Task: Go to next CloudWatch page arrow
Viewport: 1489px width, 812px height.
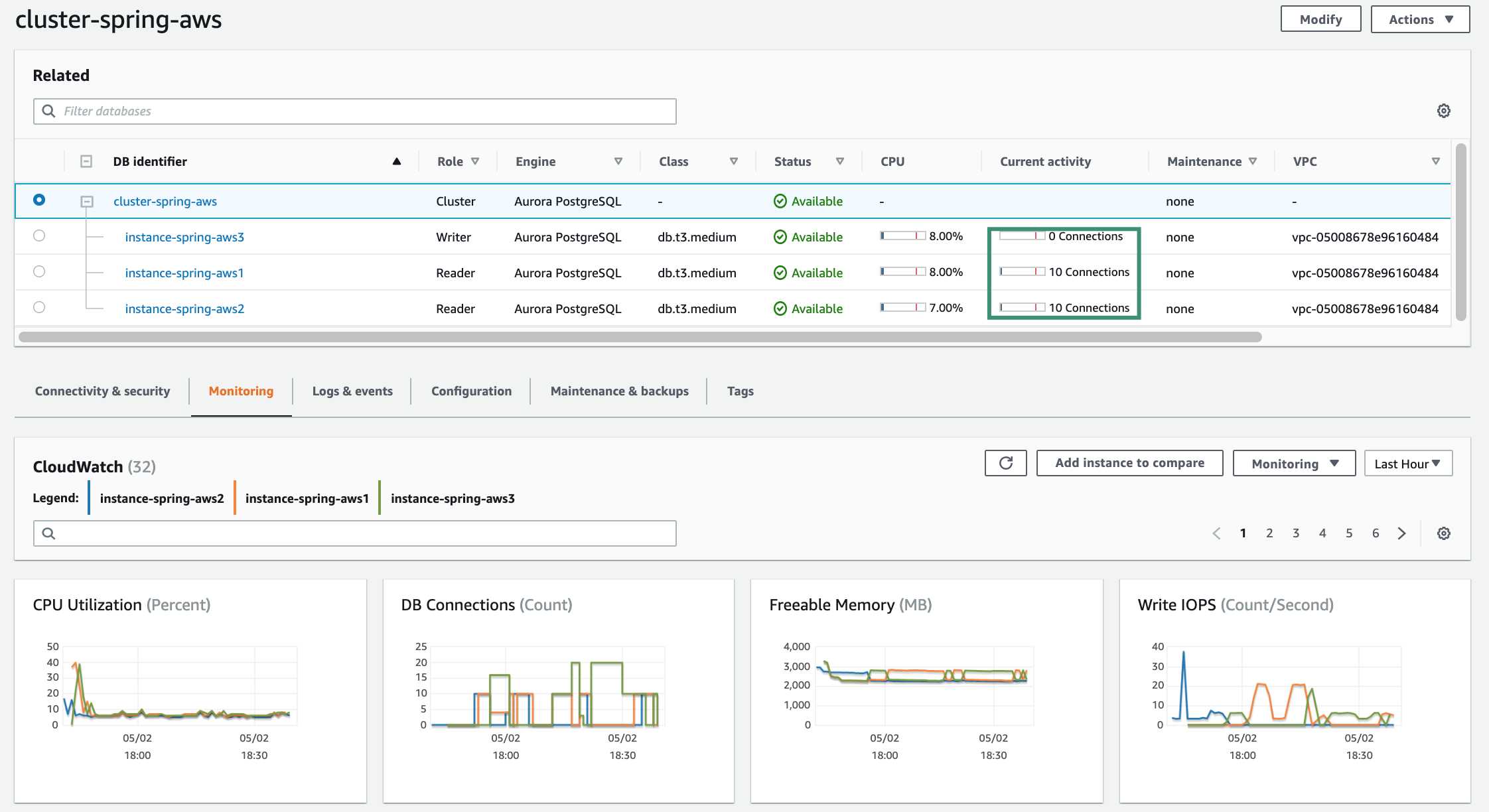Action: [1401, 533]
